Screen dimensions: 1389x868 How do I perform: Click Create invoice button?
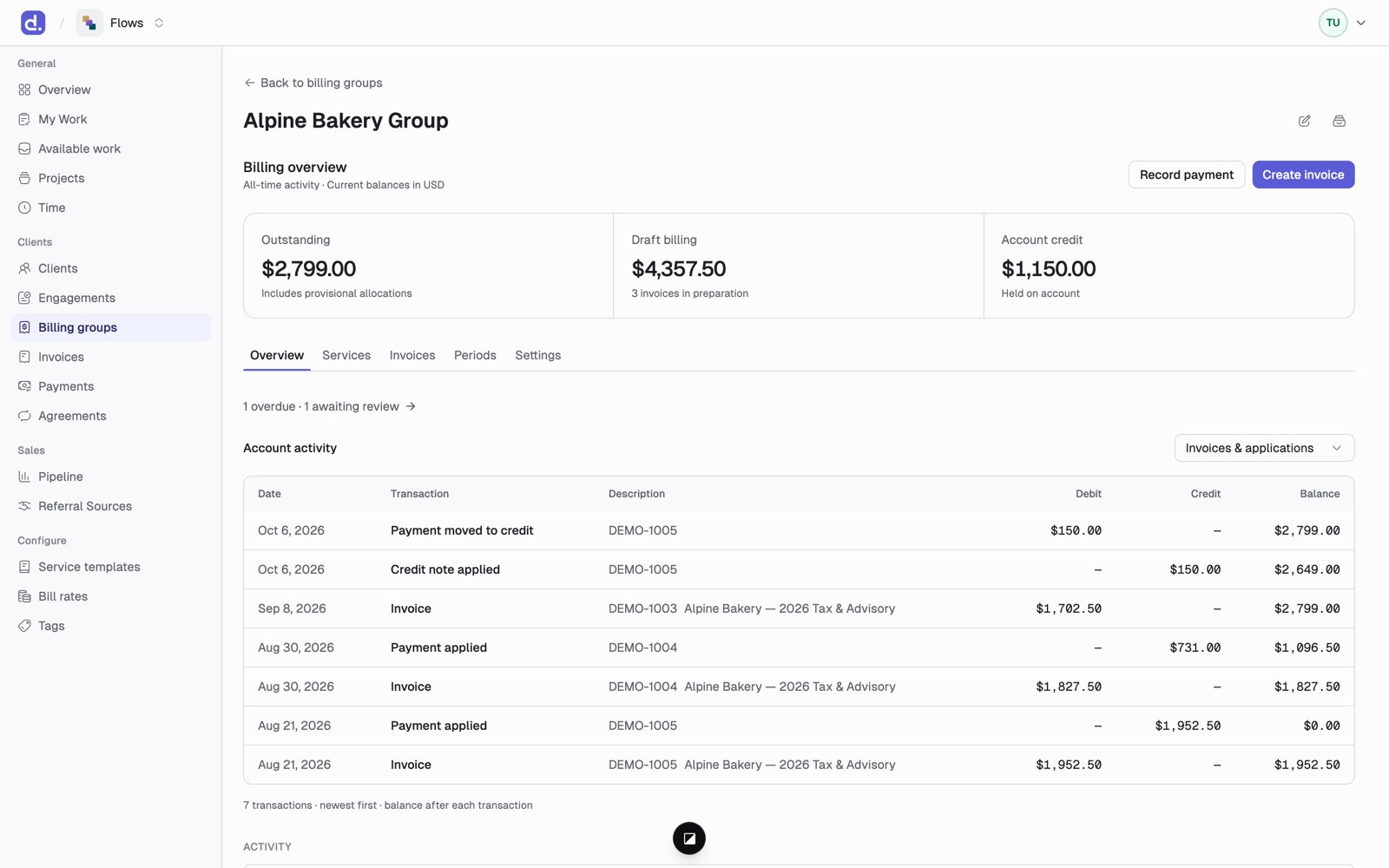pos(1303,174)
